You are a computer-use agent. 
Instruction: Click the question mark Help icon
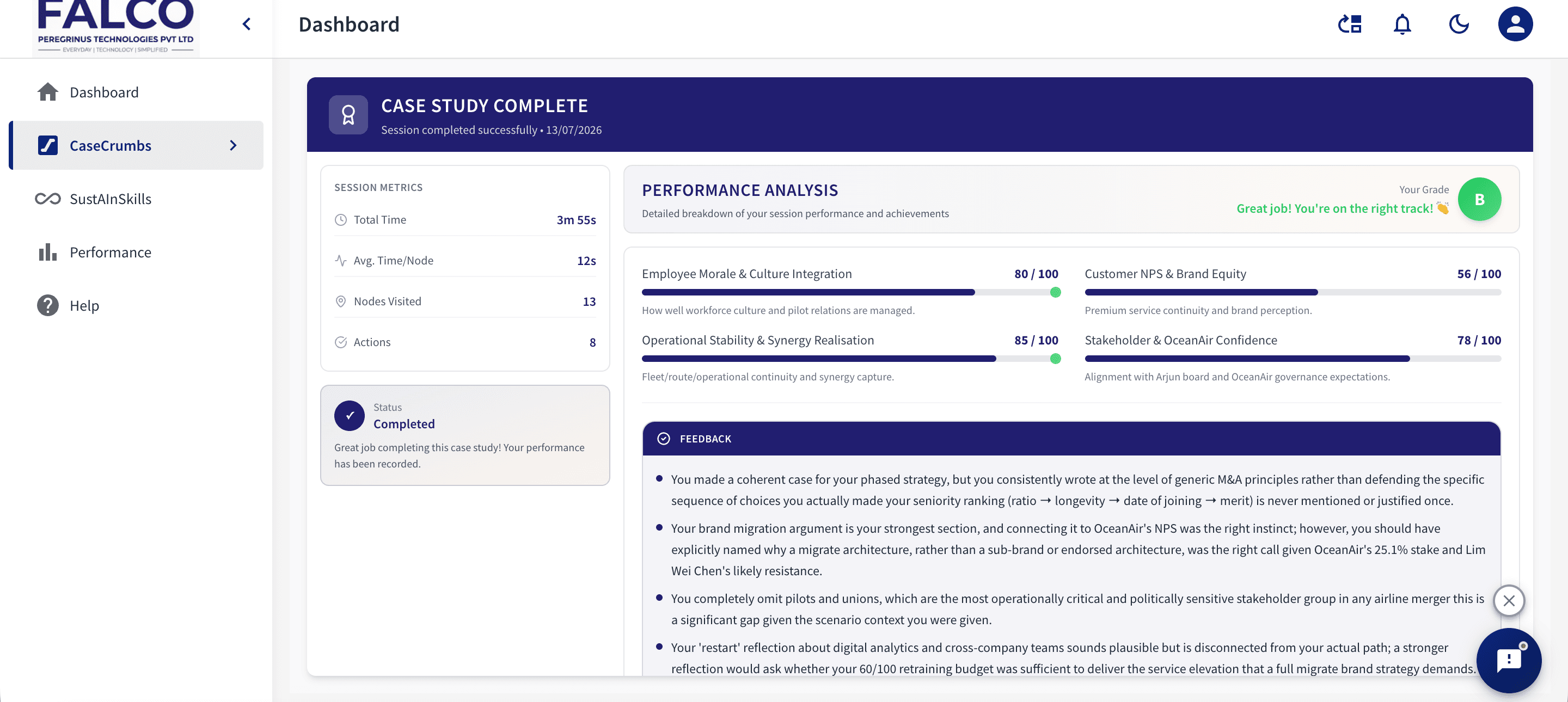click(x=47, y=305)
